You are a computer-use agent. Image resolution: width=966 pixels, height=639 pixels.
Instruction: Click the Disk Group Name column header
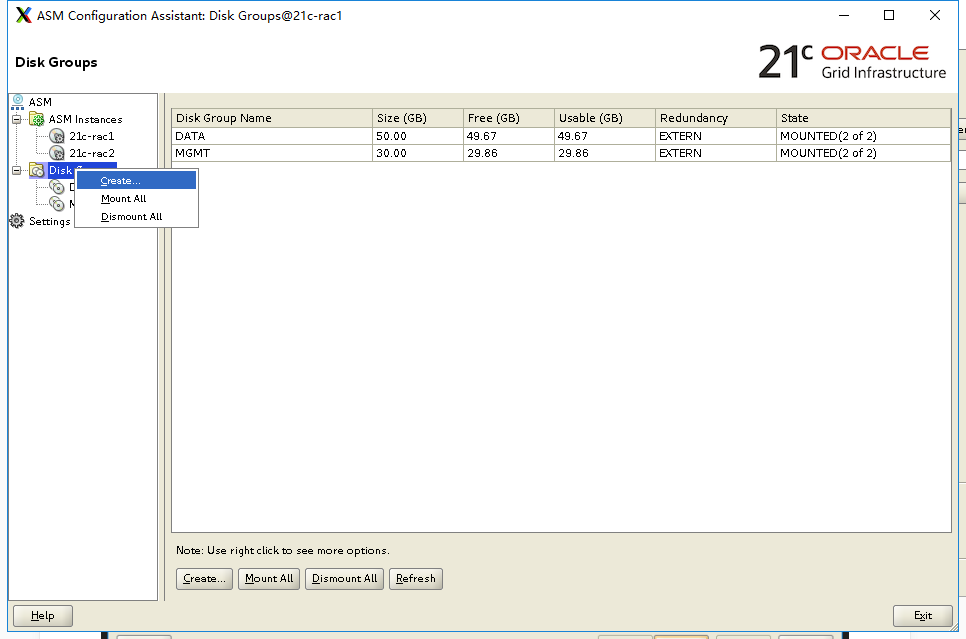coord(272,118)
